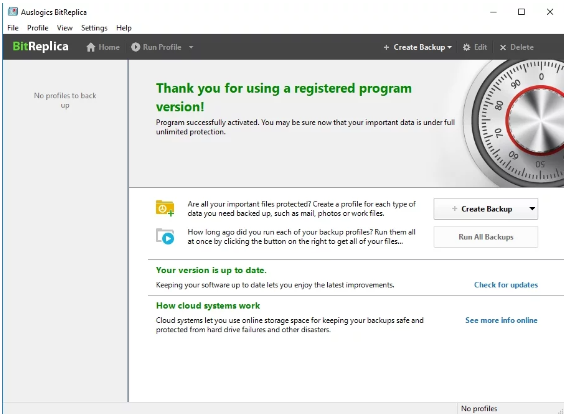Click the resize grip in the status bar corner
Screen dimensions: 574x419
[560, 411]
